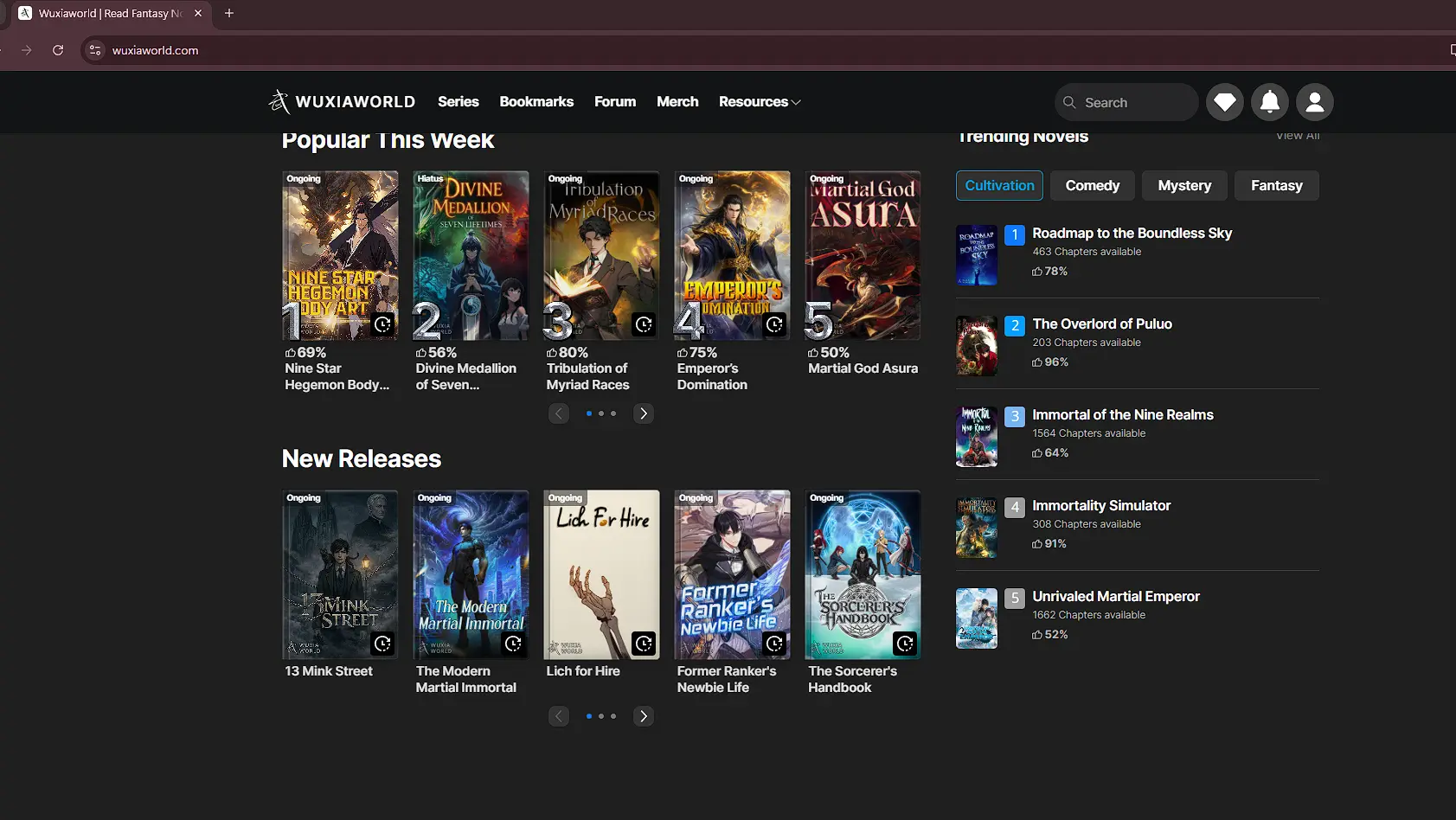Click the magnifier icon in the search box
The image size is (1456, 820).
(x=1069, y=102)
